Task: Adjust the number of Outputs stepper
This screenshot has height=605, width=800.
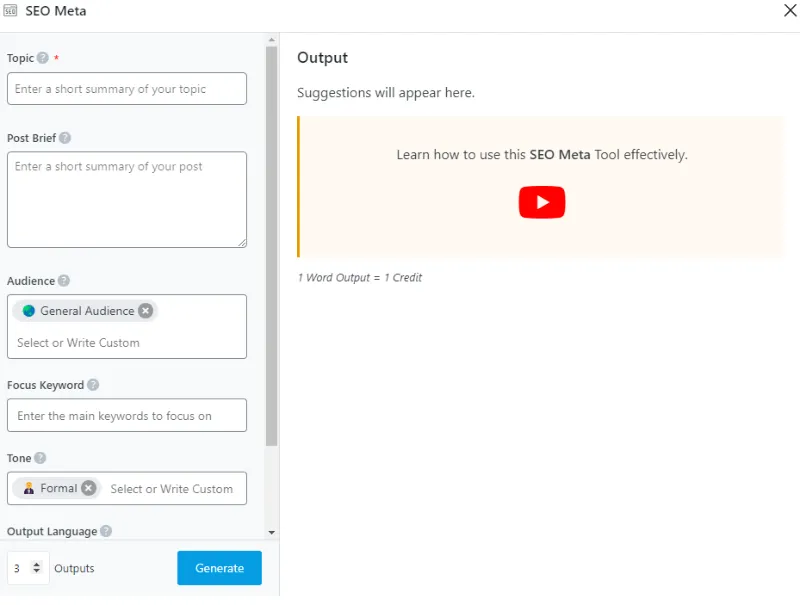Action: pyautogui.click(x=37, y=568)
